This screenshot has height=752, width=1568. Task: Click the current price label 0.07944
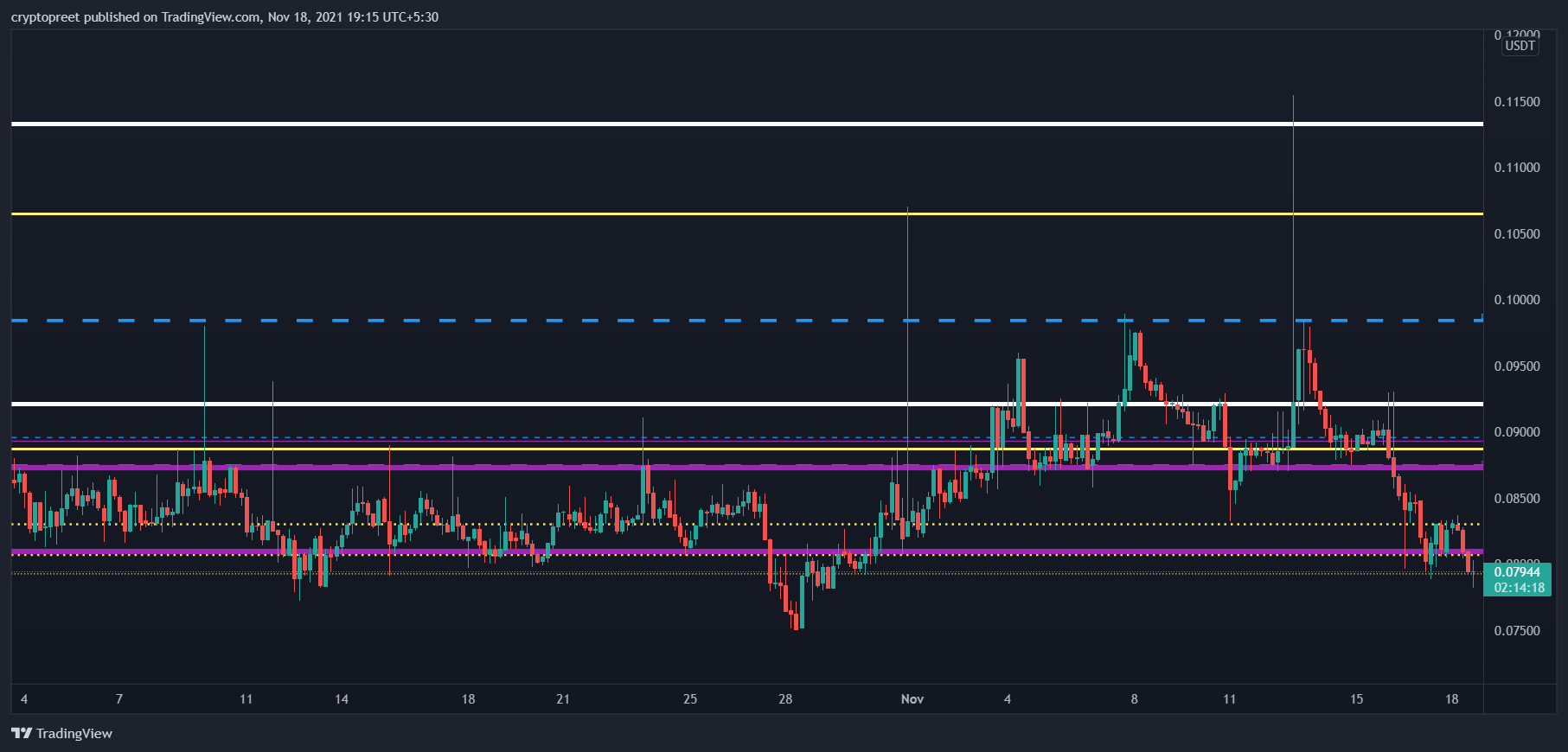[1517, 572]
